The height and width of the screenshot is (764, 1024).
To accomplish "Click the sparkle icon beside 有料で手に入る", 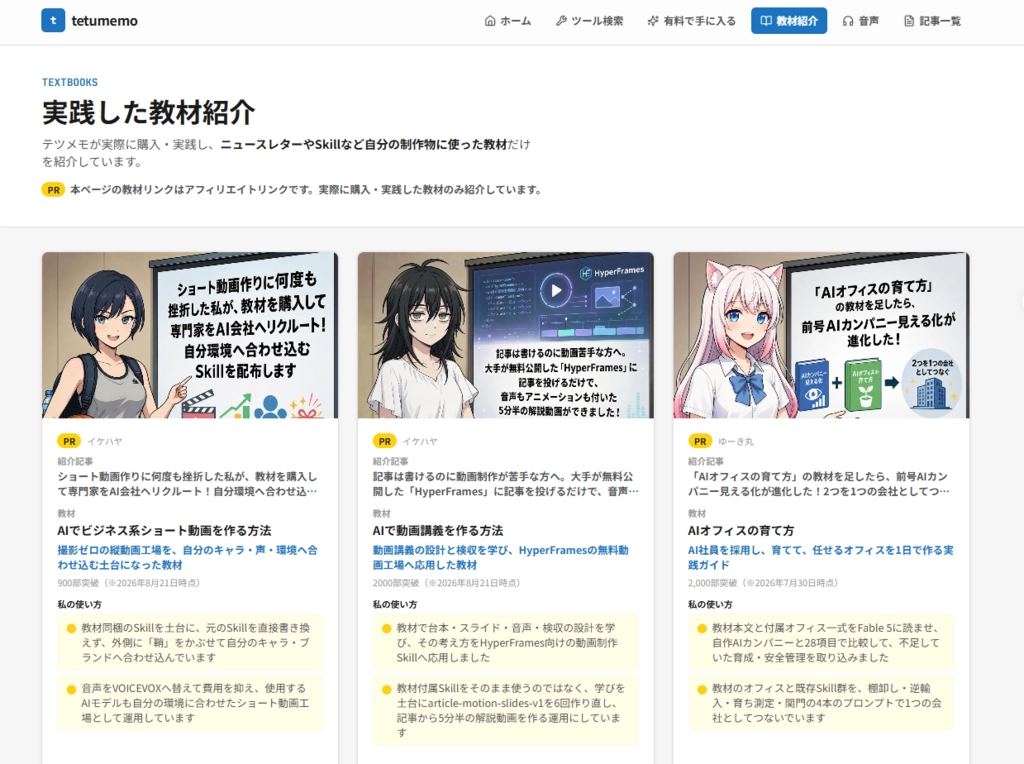I will point(652,21).
